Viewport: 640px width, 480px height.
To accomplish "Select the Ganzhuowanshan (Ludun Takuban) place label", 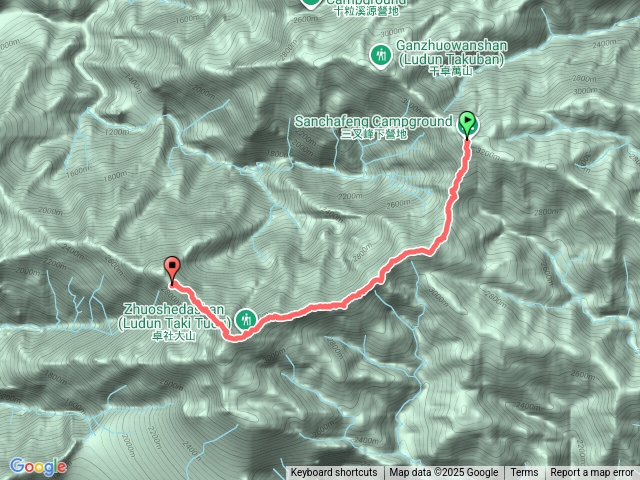I will click(451, 52).
